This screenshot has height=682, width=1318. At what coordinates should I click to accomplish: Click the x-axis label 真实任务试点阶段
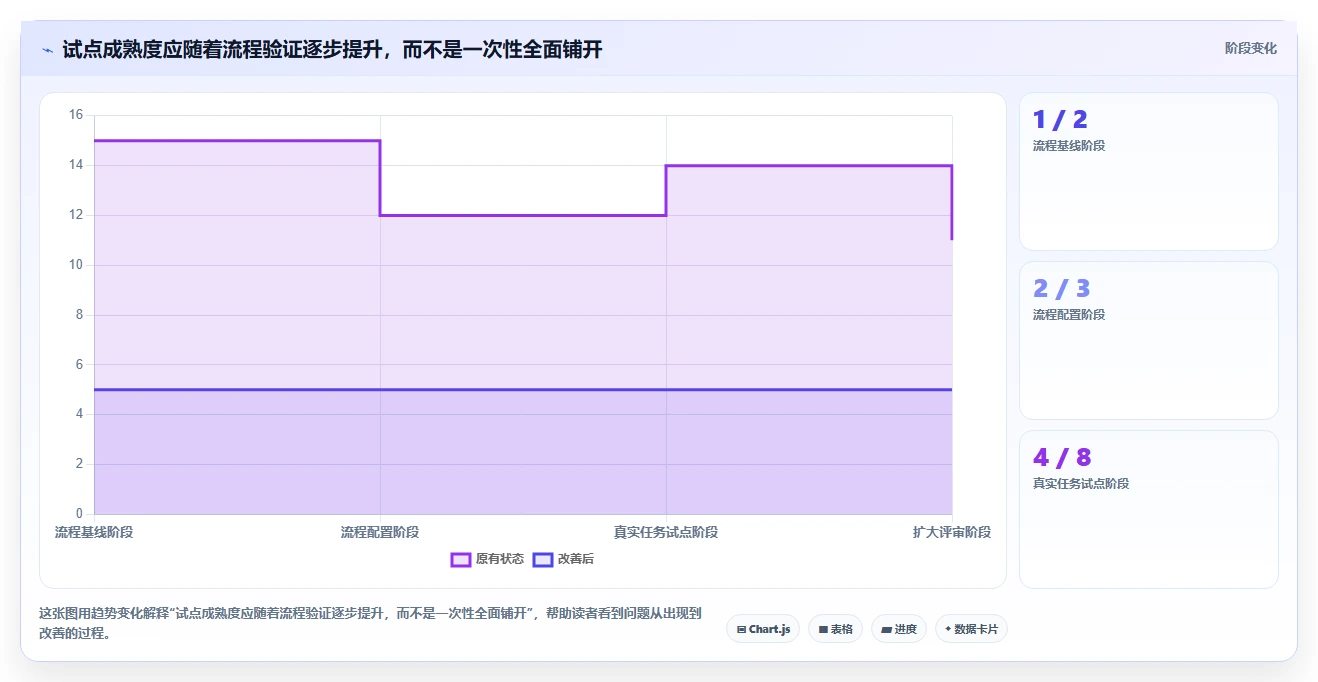coord(666,532)
